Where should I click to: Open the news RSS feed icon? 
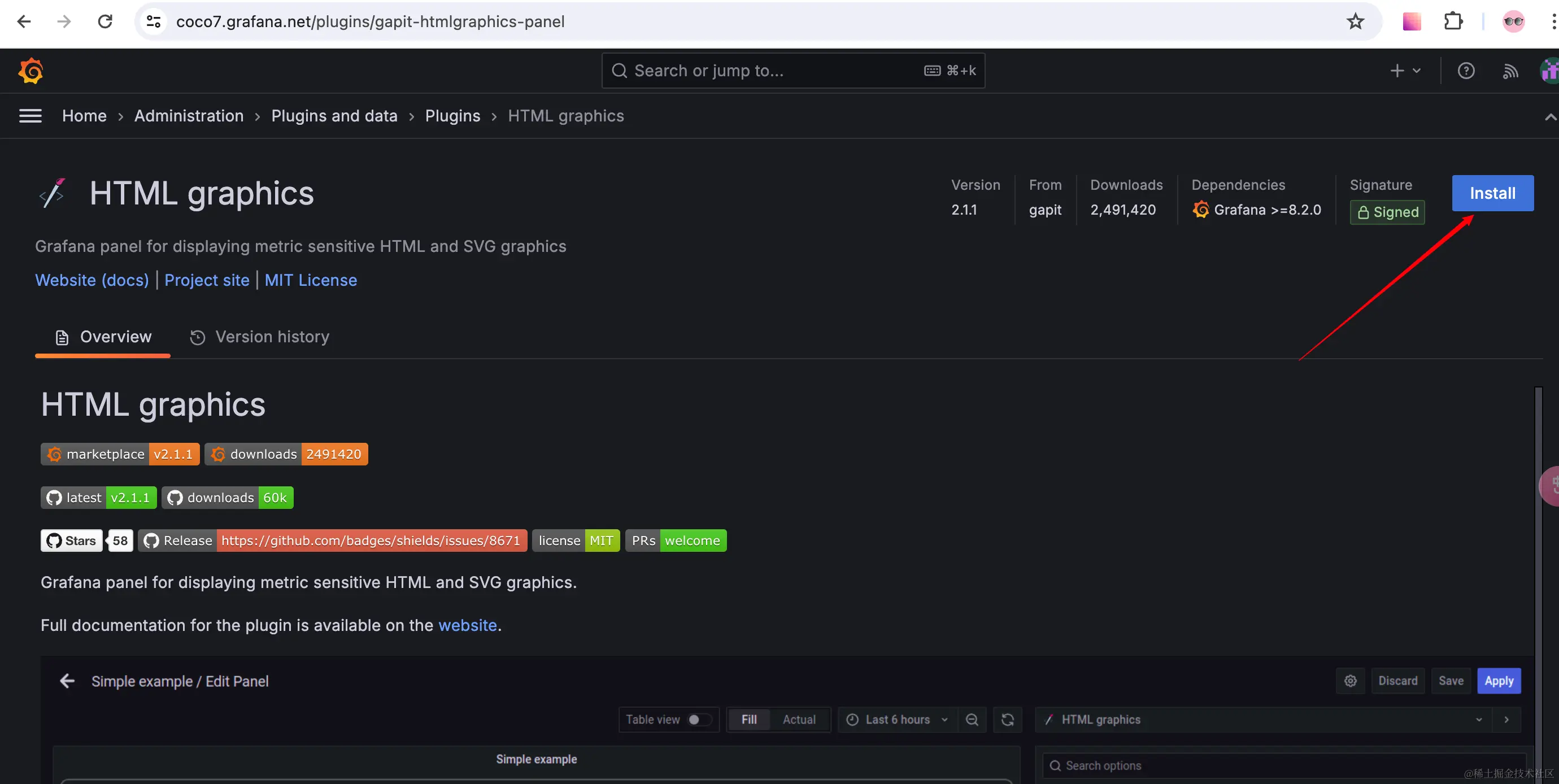click(1510, 71)
